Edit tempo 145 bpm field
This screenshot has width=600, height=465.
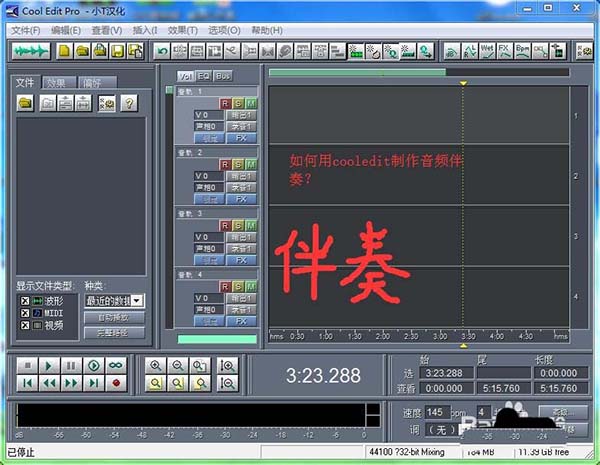[x=437, y=412]
